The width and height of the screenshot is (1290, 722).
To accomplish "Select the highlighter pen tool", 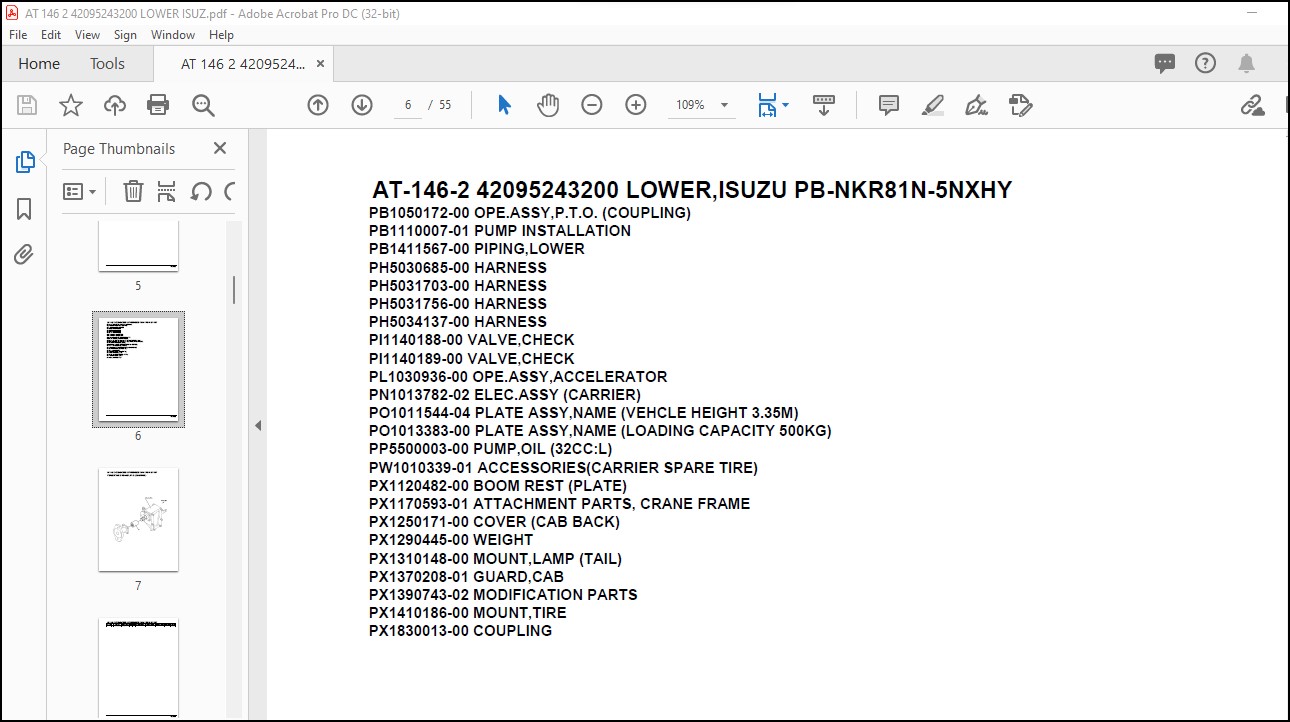I will click(933, 105).
